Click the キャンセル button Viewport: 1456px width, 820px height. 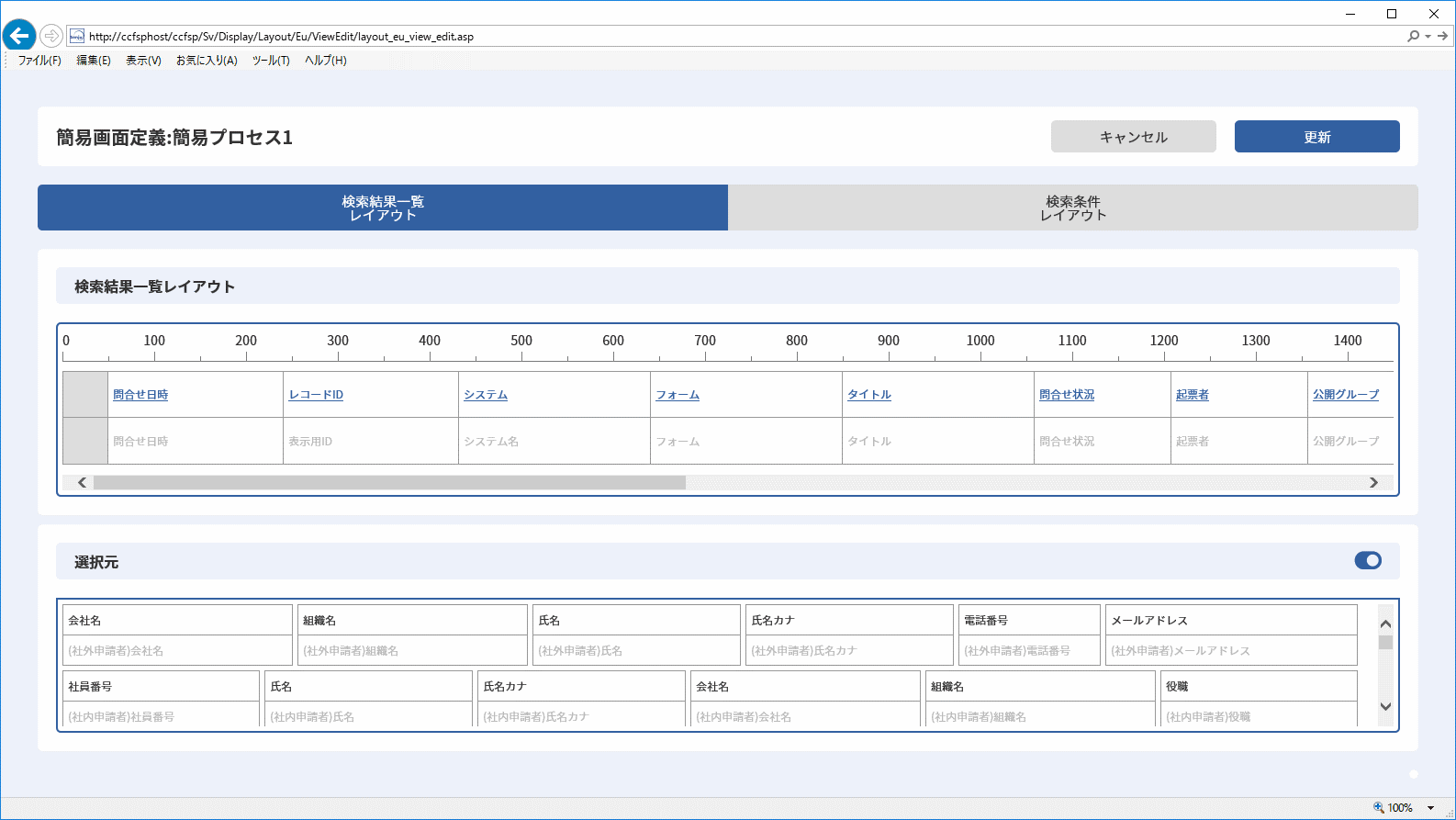pyautogui.click(x=1134, y=137)
